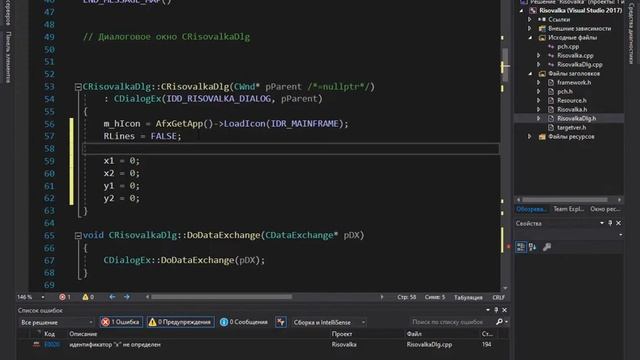Open the Сборка и IntelliSense dropdown
The width and height of the screenshot is (640, 360).
(x=328, y=322)
